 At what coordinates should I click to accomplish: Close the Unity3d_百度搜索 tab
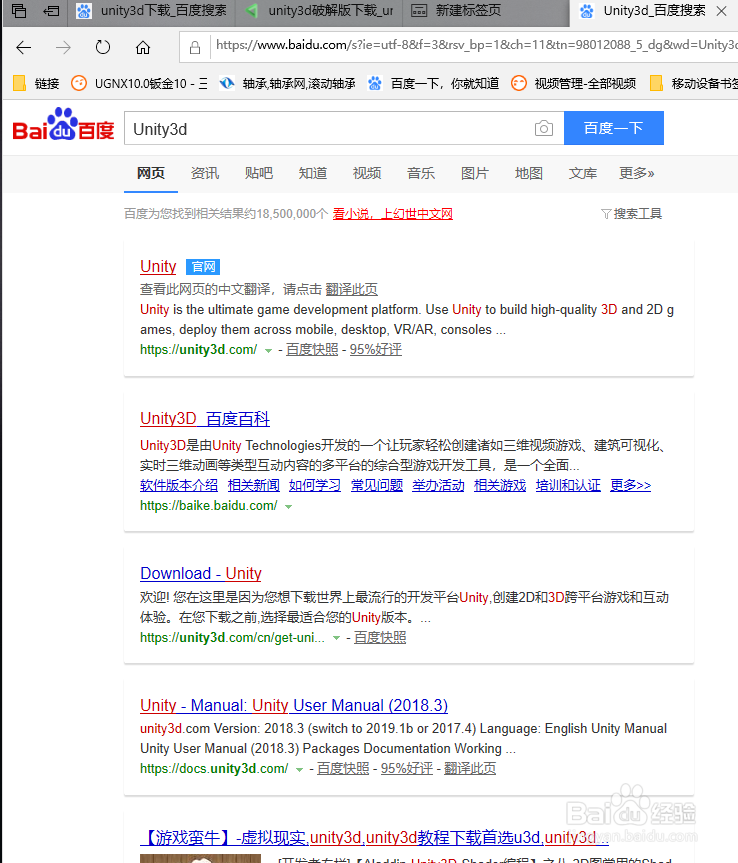[x=721, y=11]
